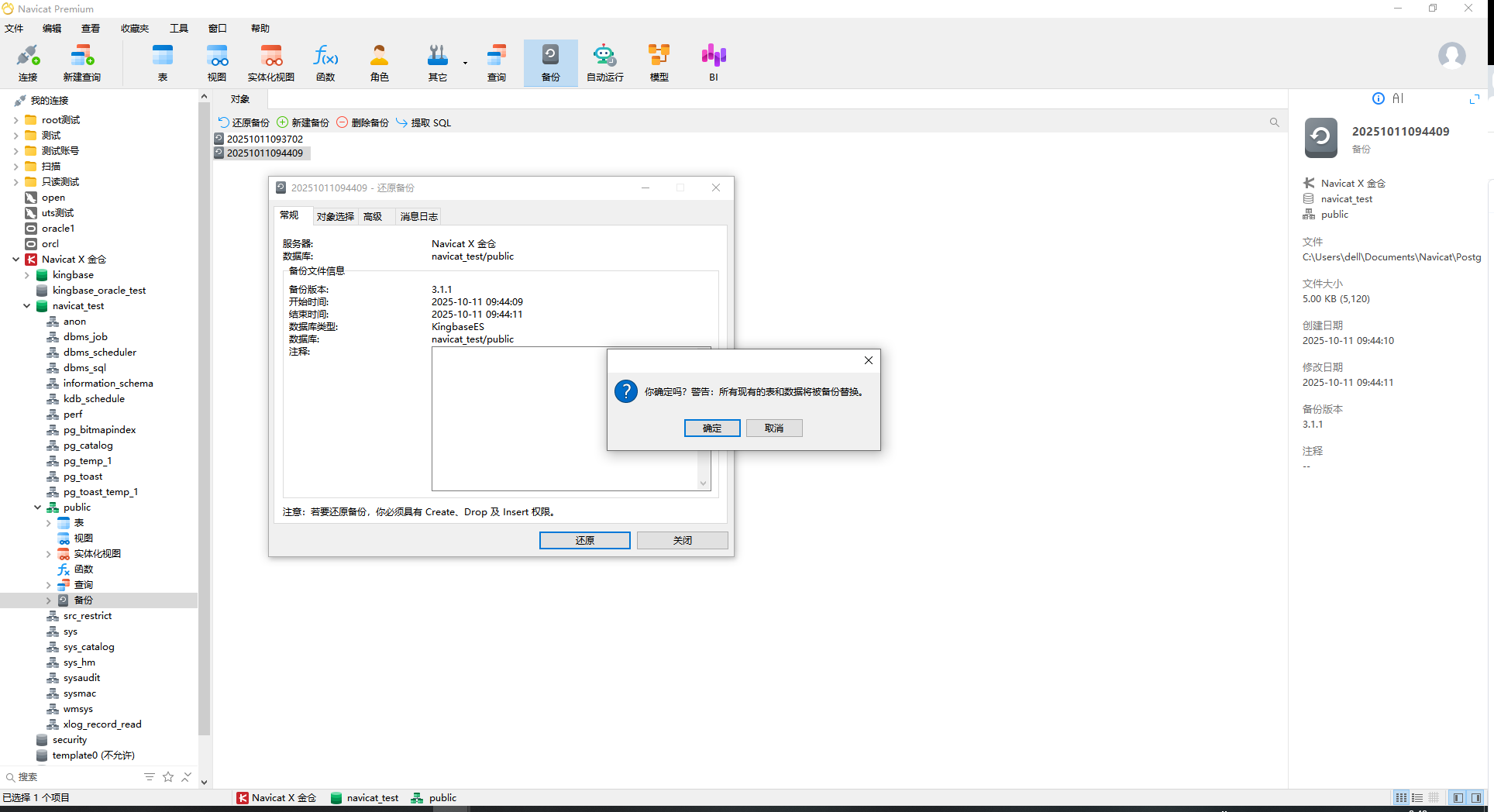The height and width of the screenshot is (812, 1494).
Task: Open the 编辑 menu
Action: (x=52, y=29)
